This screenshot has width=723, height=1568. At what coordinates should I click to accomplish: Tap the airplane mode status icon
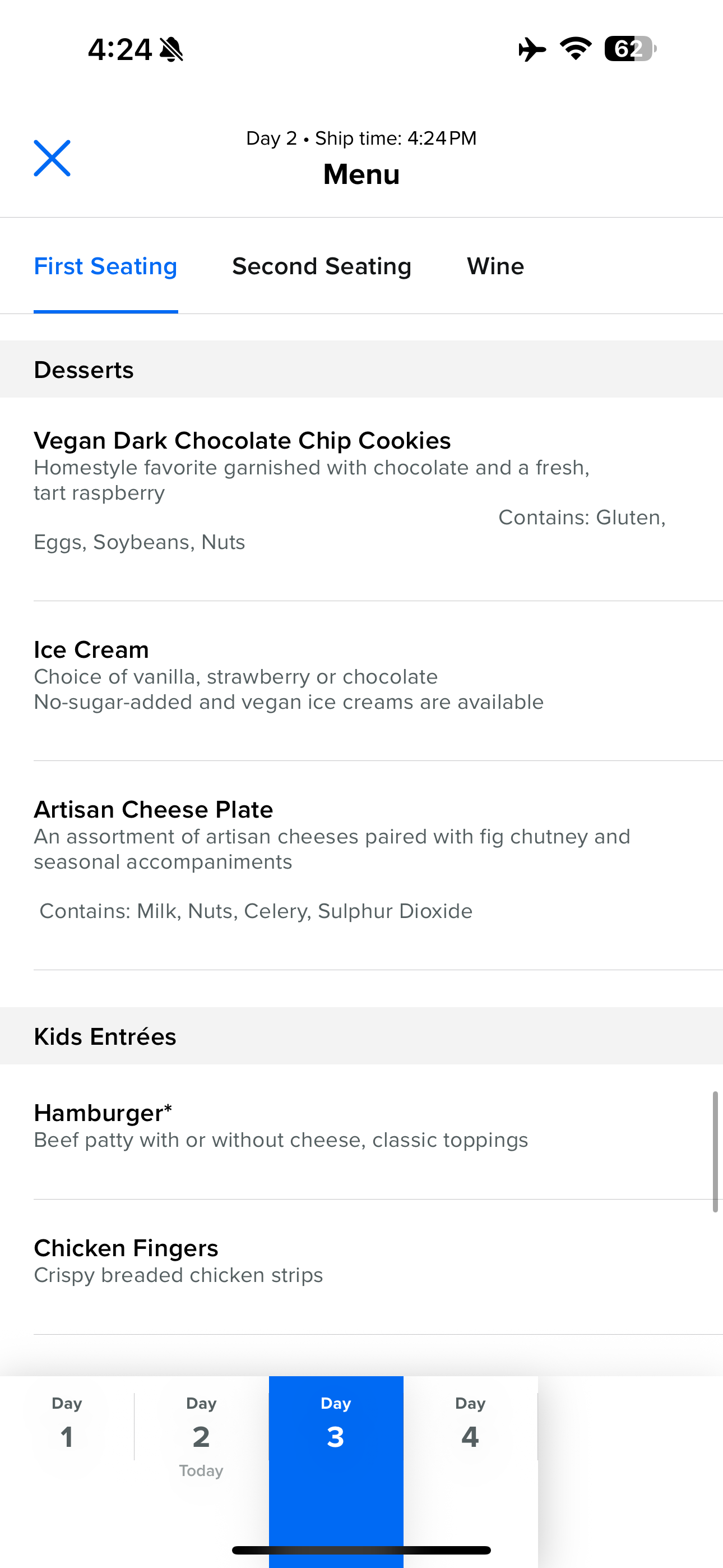click(531, 49)
